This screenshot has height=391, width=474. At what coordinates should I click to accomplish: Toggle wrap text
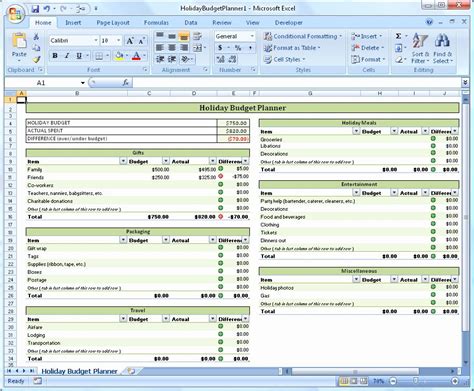click(197, 36)
